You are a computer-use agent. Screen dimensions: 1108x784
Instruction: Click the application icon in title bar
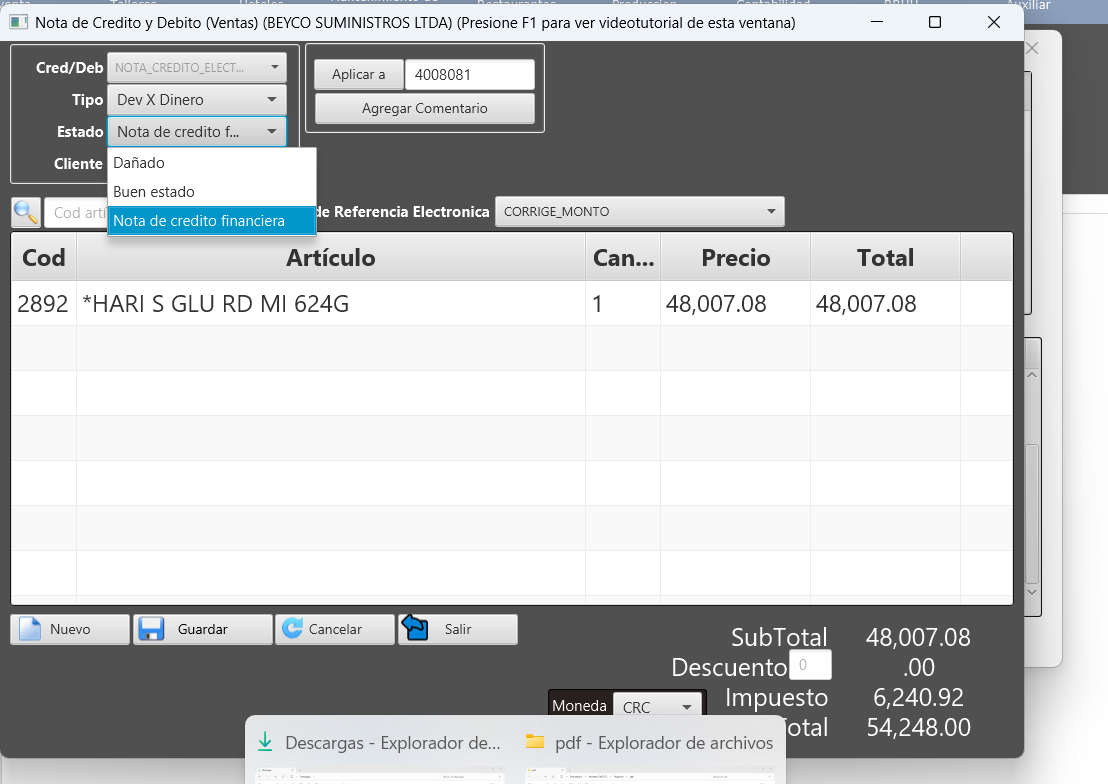tap(18, 22)
